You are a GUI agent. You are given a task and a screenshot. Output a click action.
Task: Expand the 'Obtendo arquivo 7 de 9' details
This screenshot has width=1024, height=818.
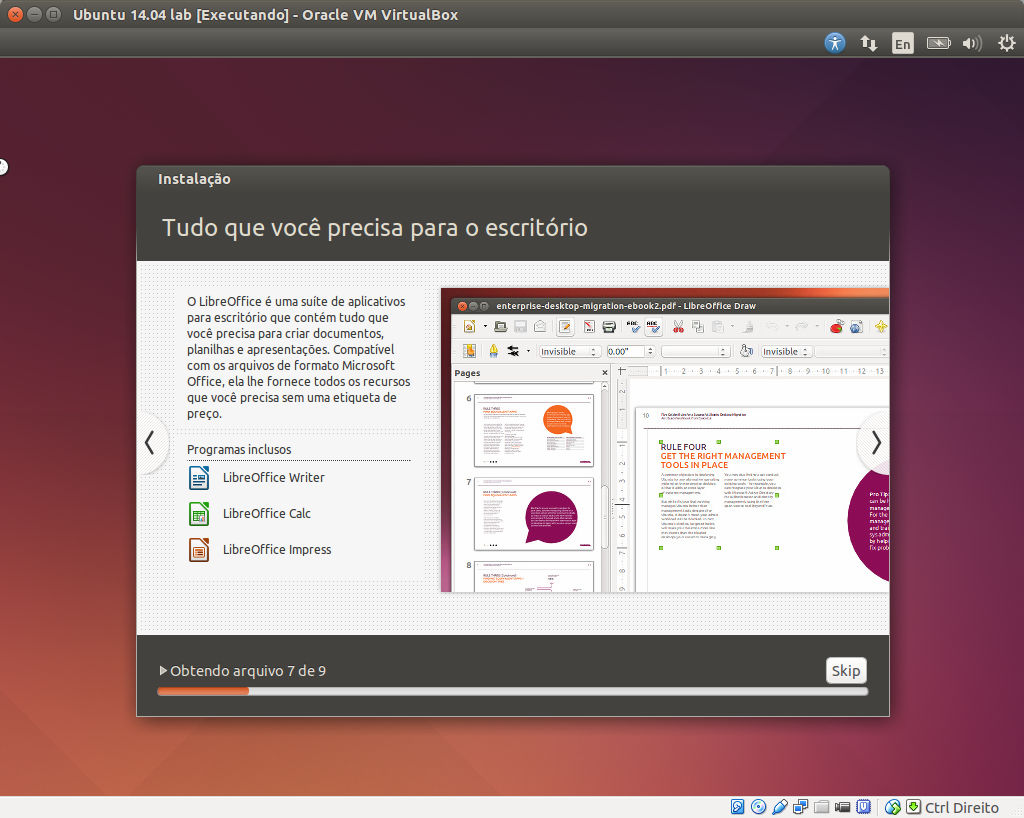163,670
